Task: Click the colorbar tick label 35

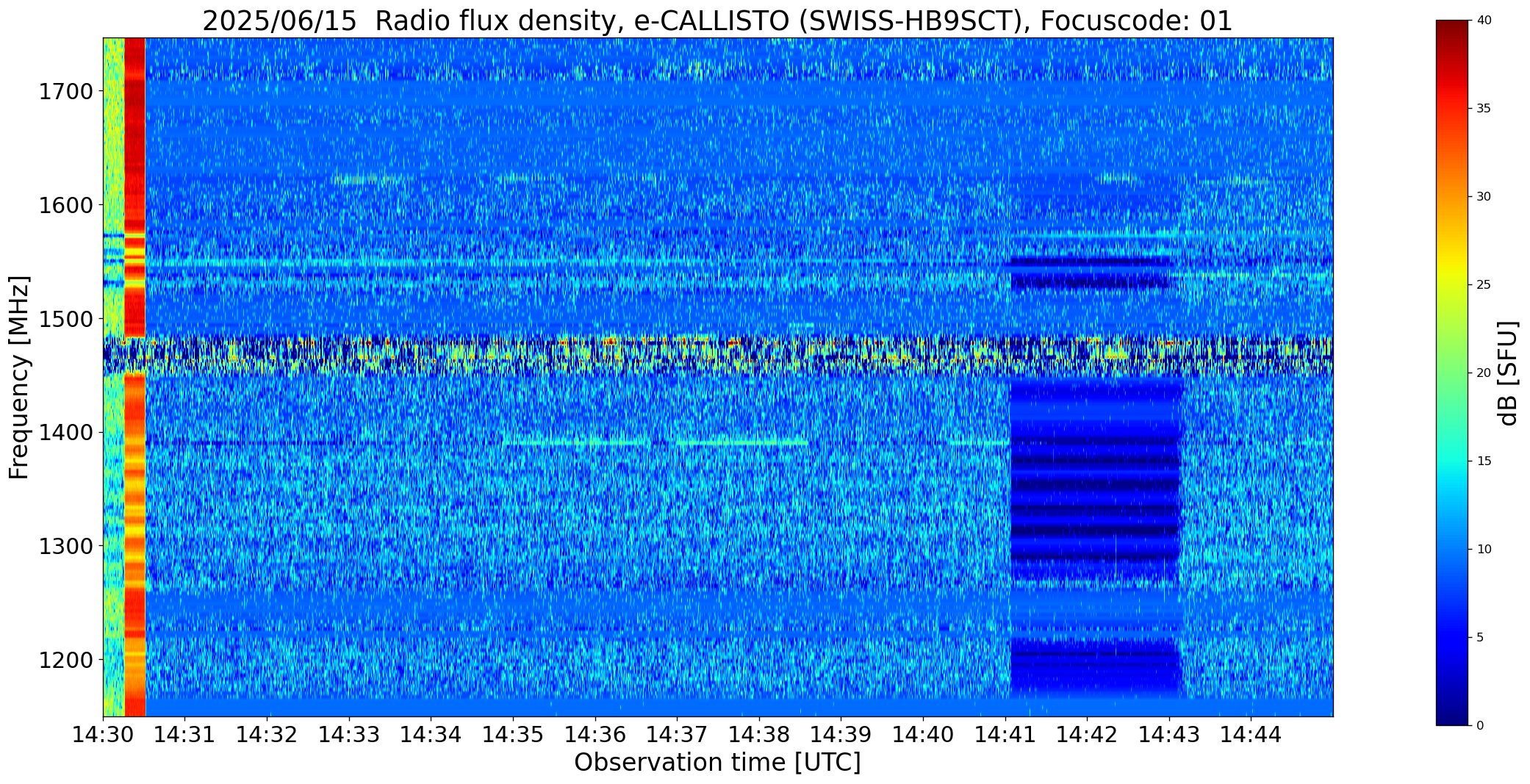Action: coord(1483,109)
